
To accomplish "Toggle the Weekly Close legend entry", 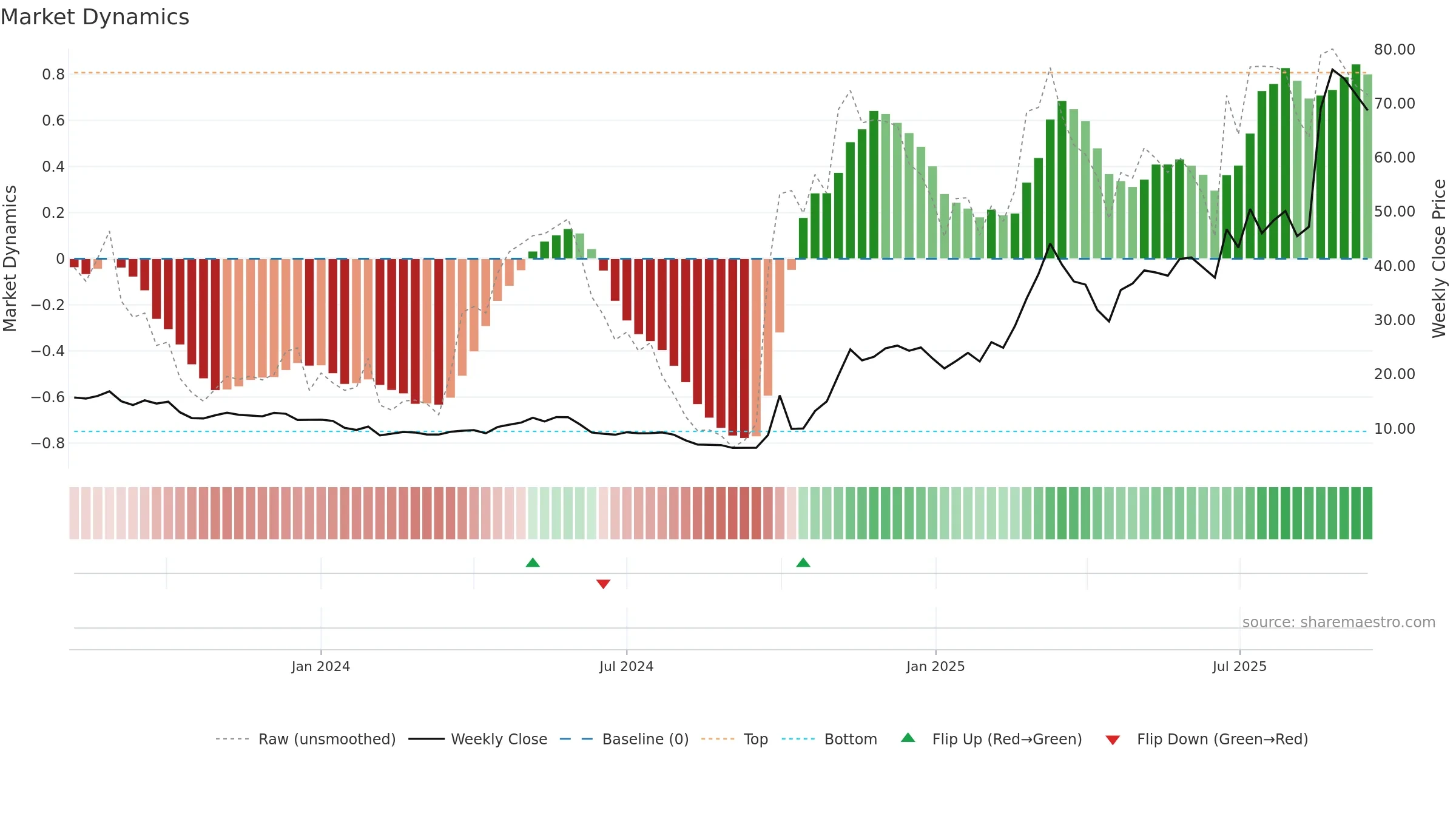I will pyautogui.click(x=477, y=739).
